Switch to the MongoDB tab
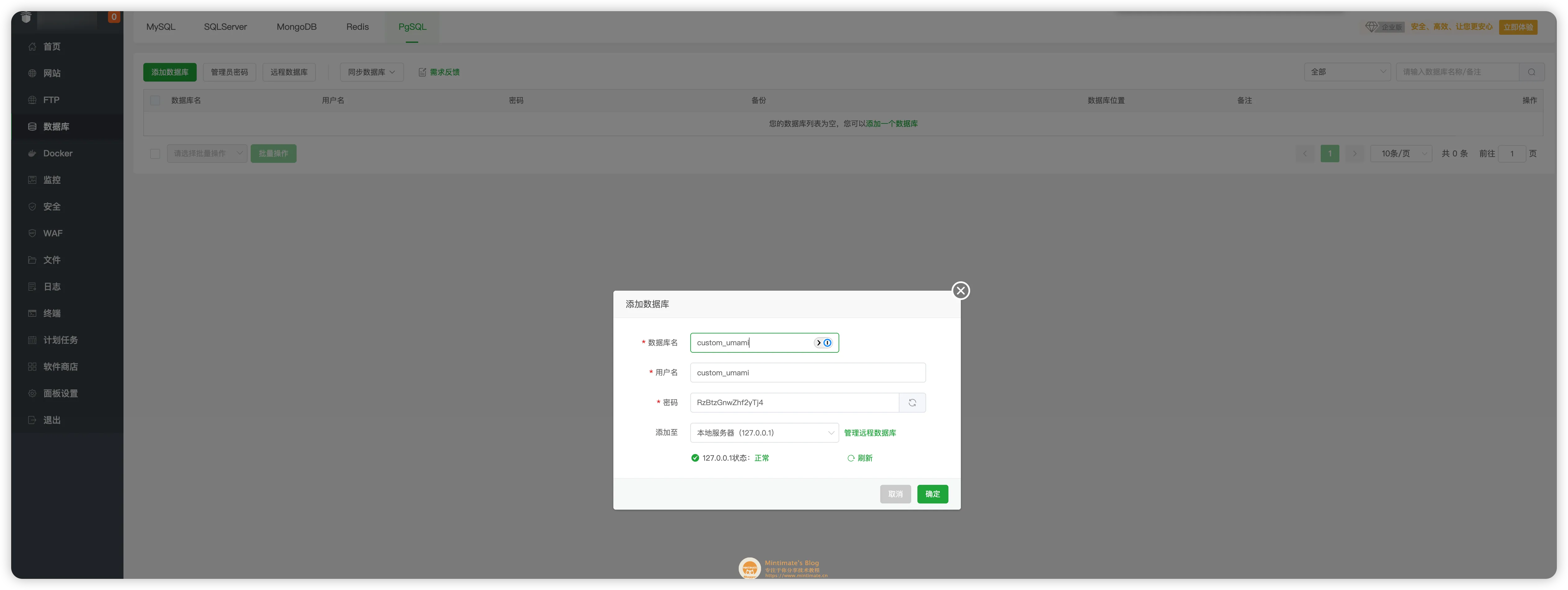1568x590 pixels. click(x=296, y=27)
